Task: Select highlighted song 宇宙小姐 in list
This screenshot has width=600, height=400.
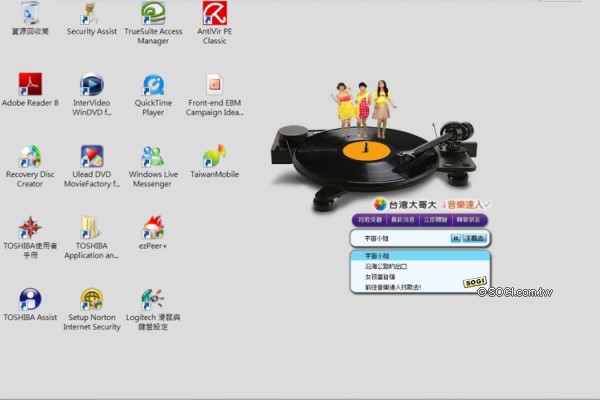Action: (x=420, y=256)
